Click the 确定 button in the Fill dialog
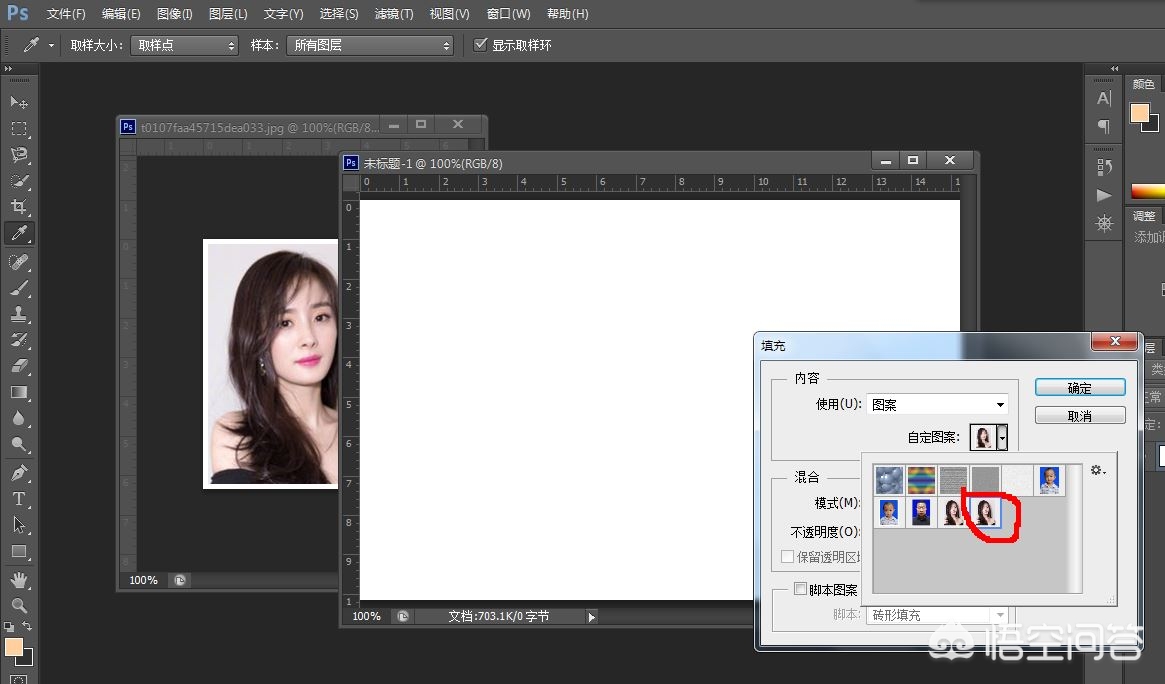 pos(1080,387)
